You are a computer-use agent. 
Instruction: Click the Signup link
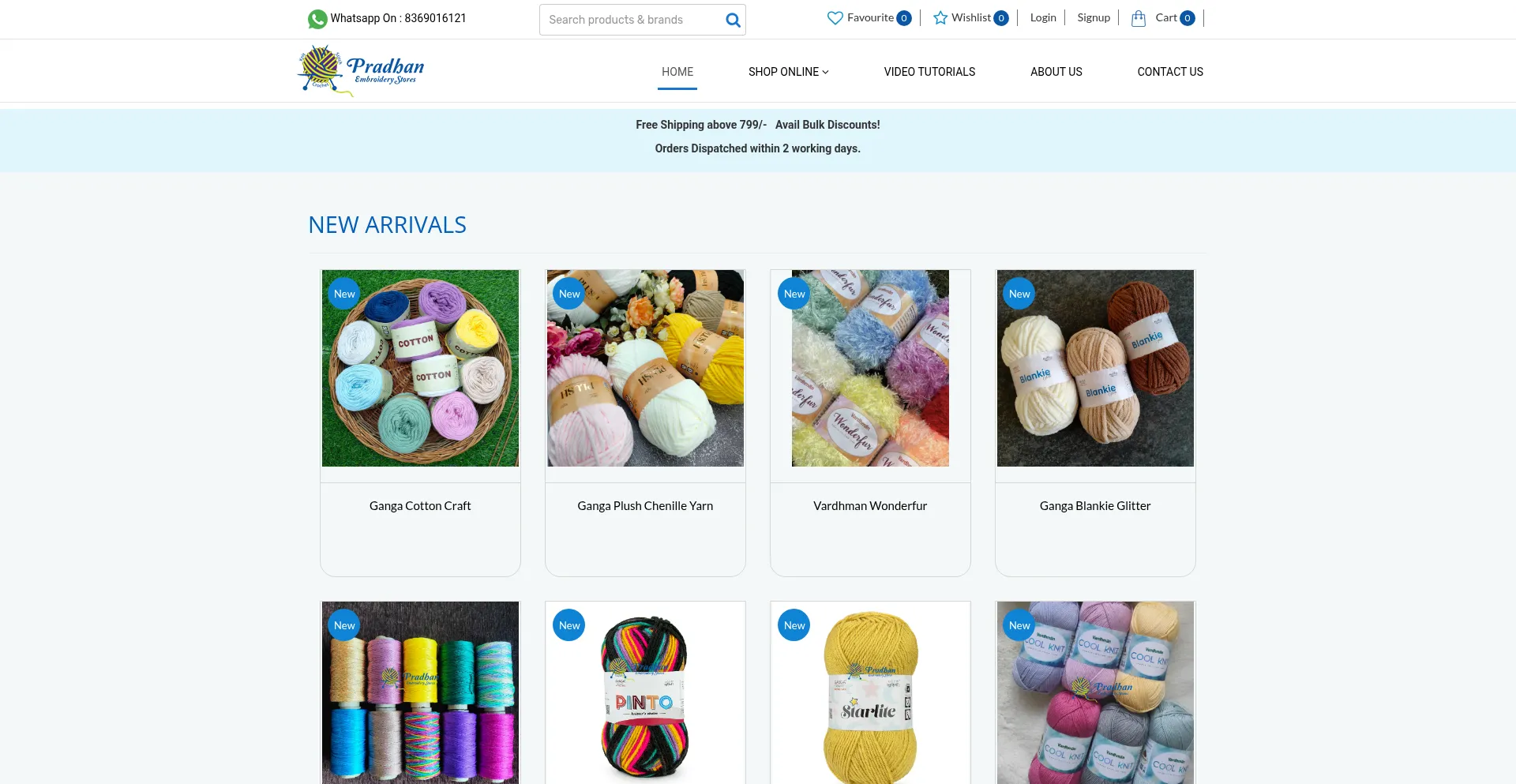click(1094, 17)
